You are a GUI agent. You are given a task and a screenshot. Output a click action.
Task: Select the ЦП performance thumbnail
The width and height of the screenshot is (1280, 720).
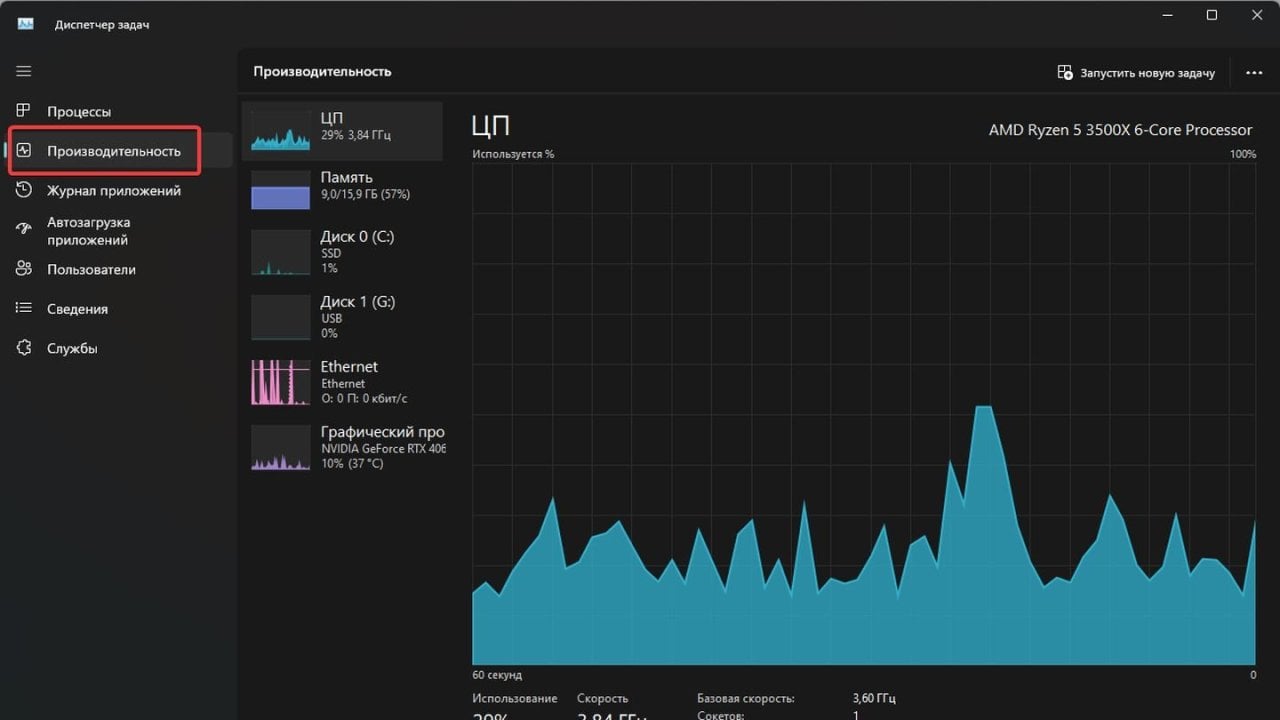(342, 131)
